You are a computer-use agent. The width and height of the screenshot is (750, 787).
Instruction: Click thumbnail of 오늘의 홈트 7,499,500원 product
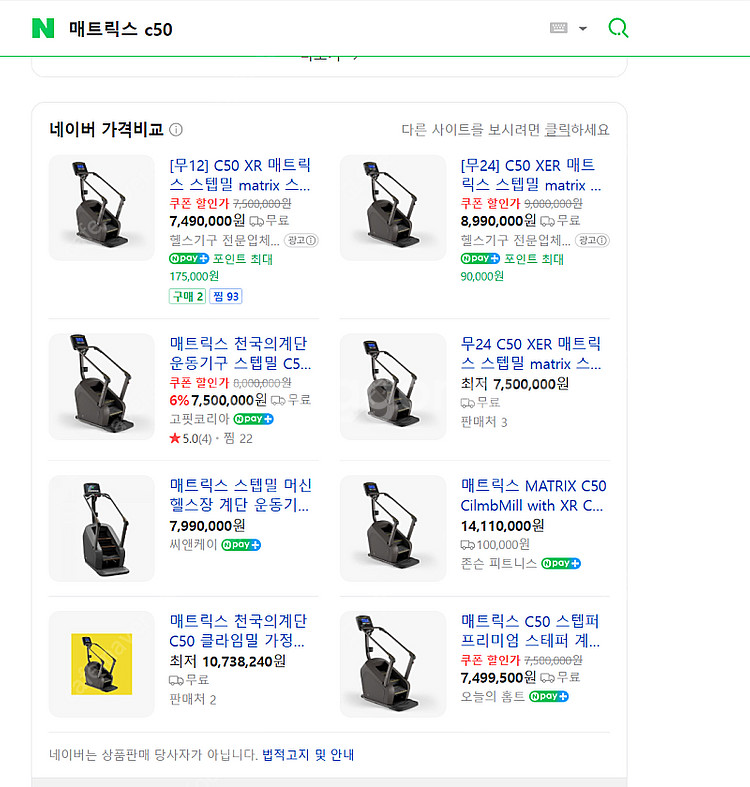(393, 664)
